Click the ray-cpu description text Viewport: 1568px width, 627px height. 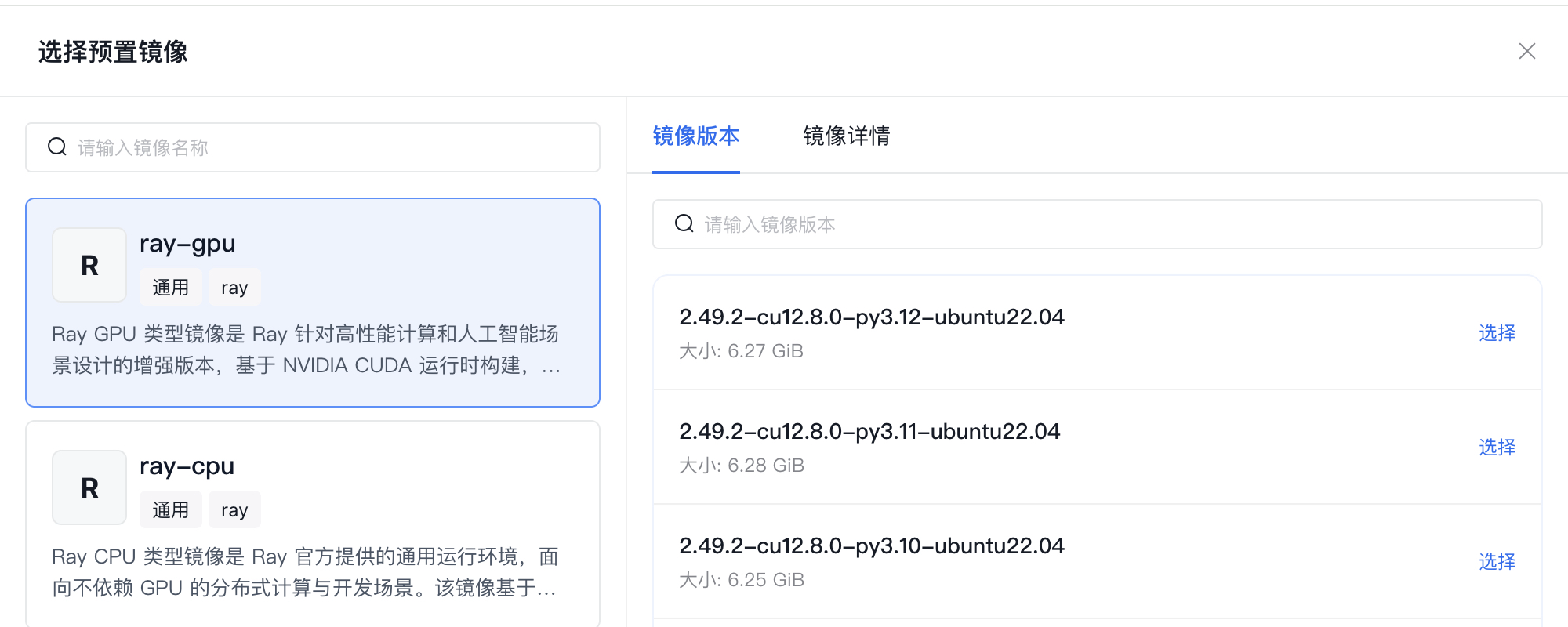[306, 572]
